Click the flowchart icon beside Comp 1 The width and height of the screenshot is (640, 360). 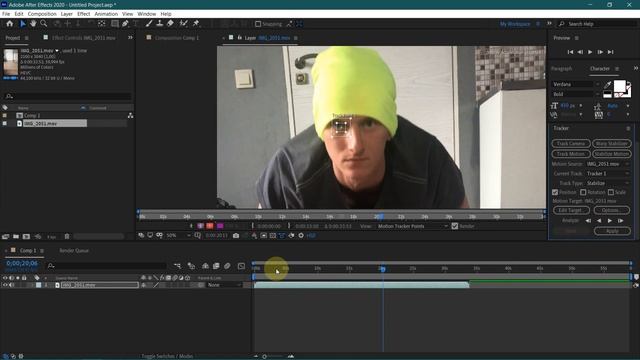(x=130, y=116)
